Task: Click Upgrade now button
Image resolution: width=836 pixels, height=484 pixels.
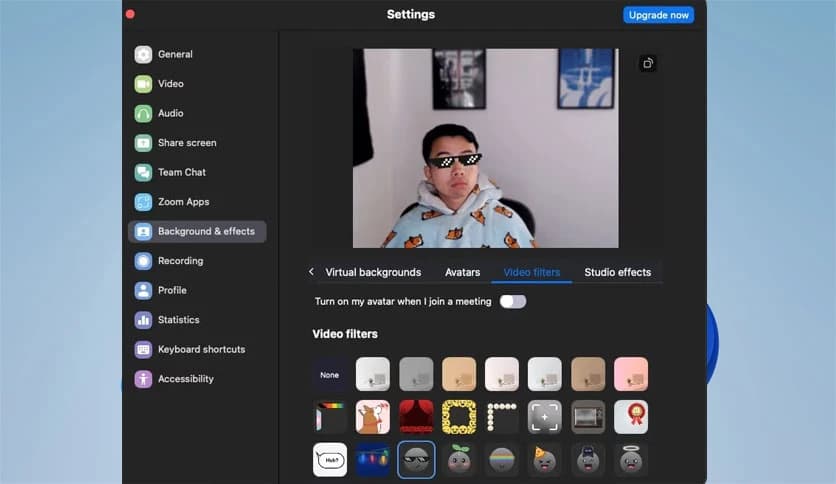Action: (658, 15)
